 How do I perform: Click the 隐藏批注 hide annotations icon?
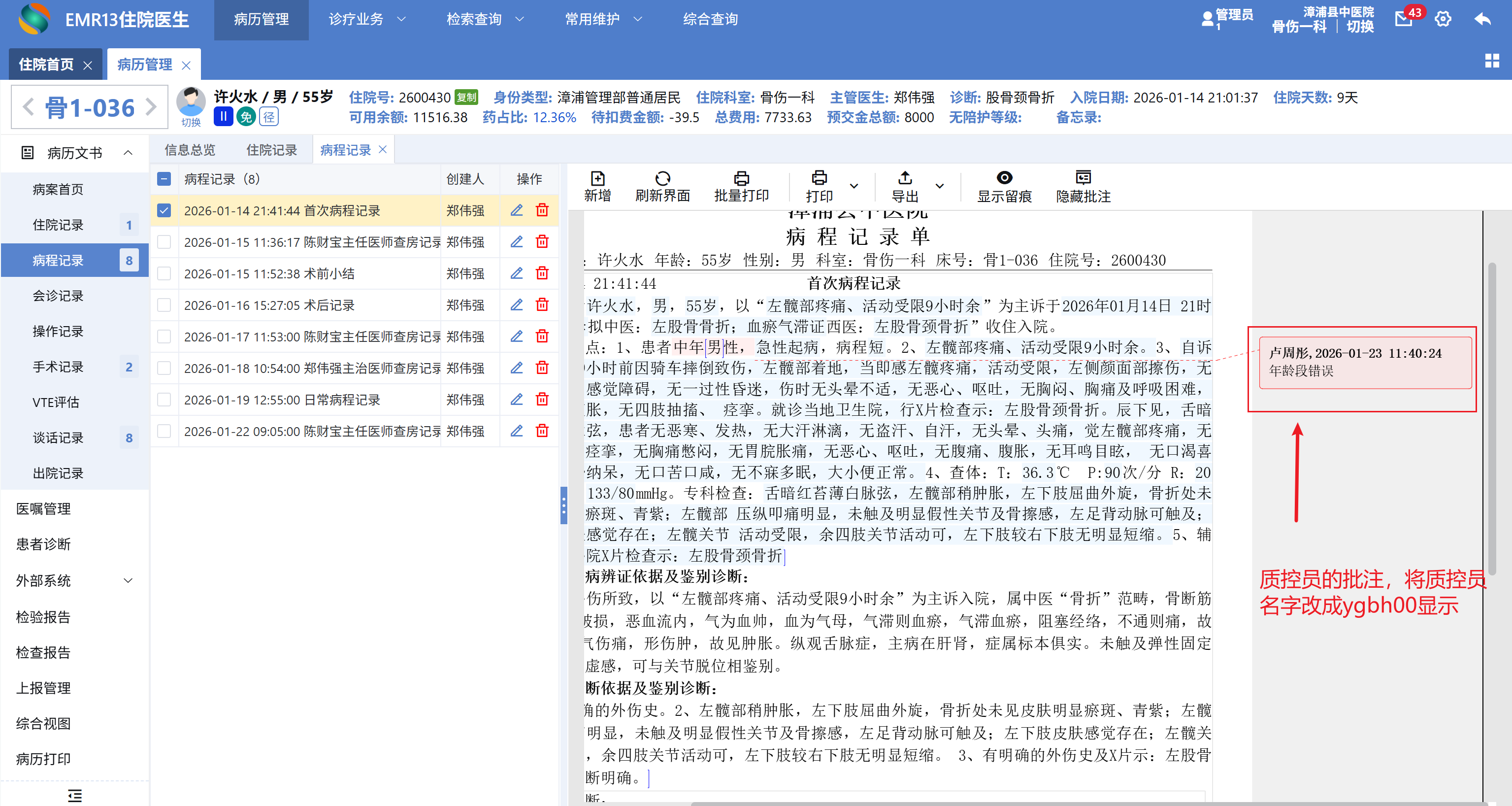[x=1083, y=178]
